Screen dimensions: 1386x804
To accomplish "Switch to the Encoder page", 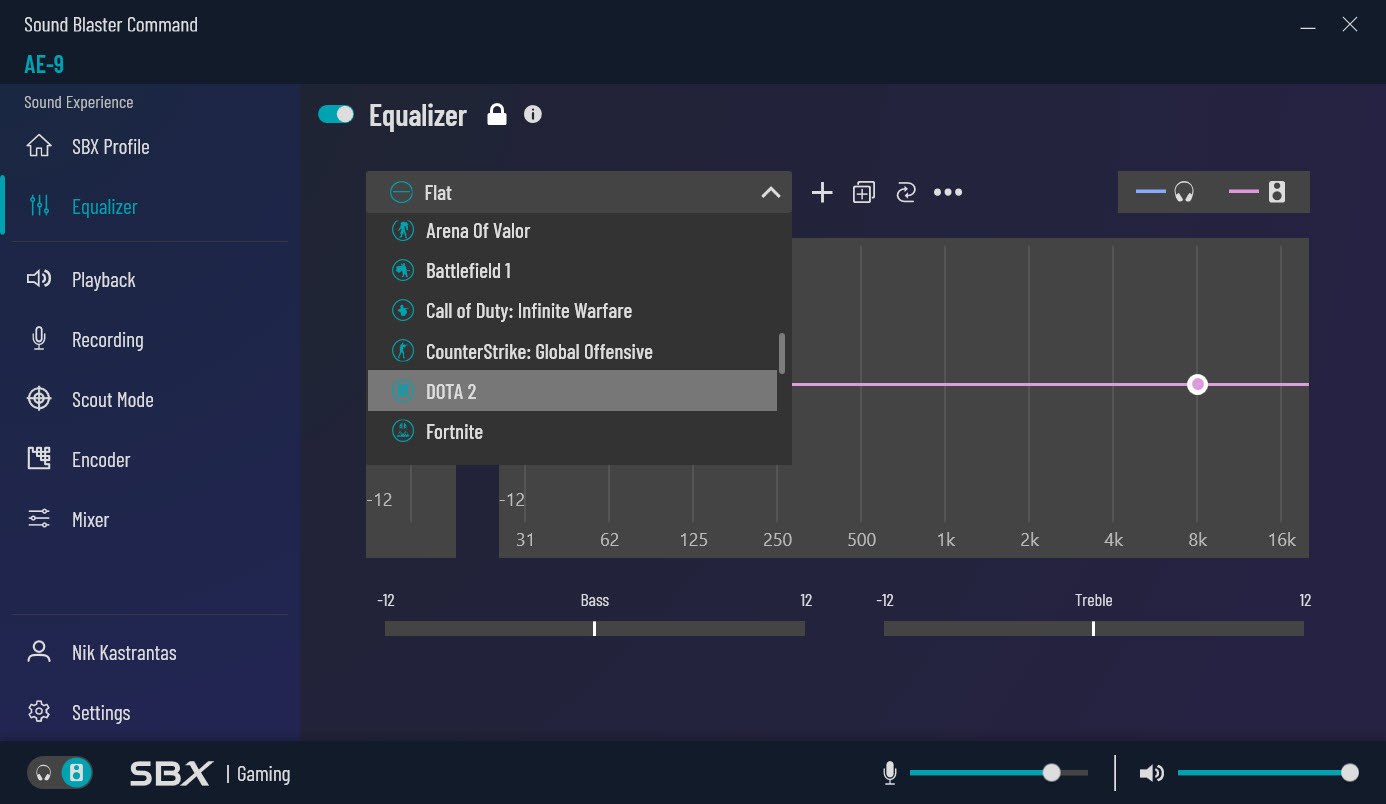I will 150,459.
